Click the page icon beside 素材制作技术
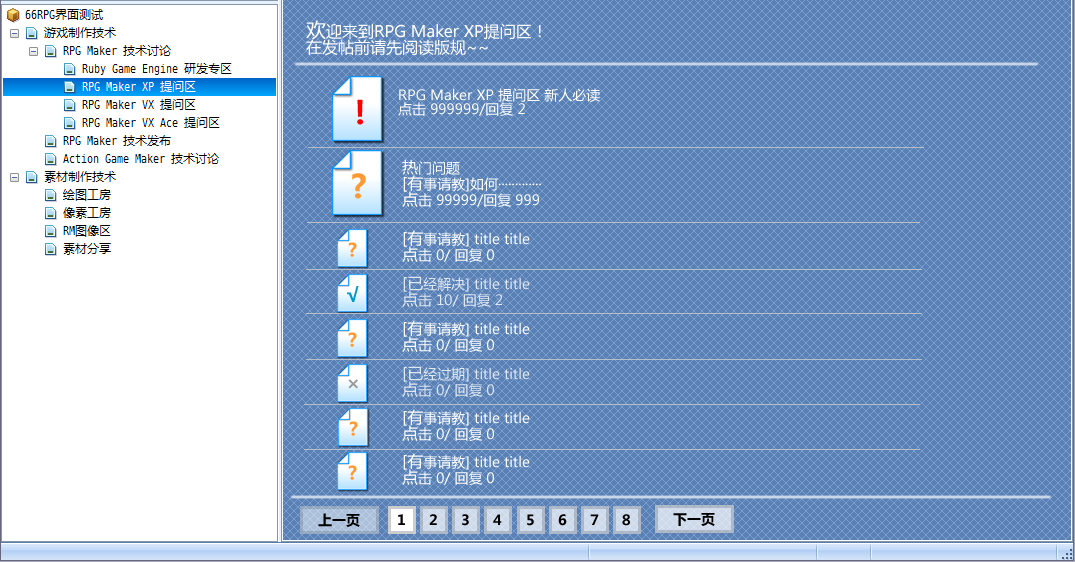1075x562 pixels. click(x=32, y=177)
